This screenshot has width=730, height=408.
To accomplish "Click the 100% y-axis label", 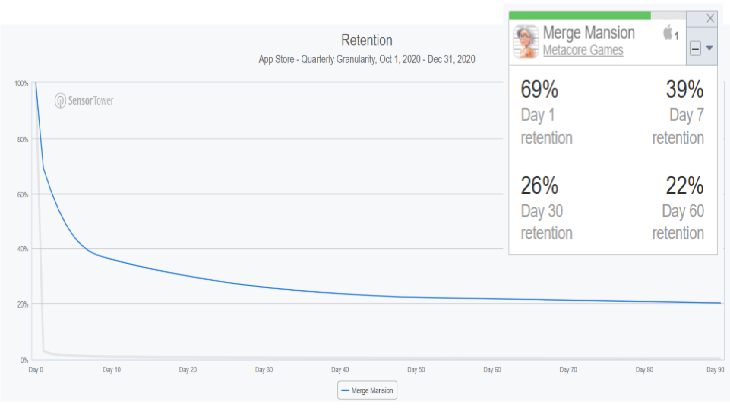I will point(22,83).
